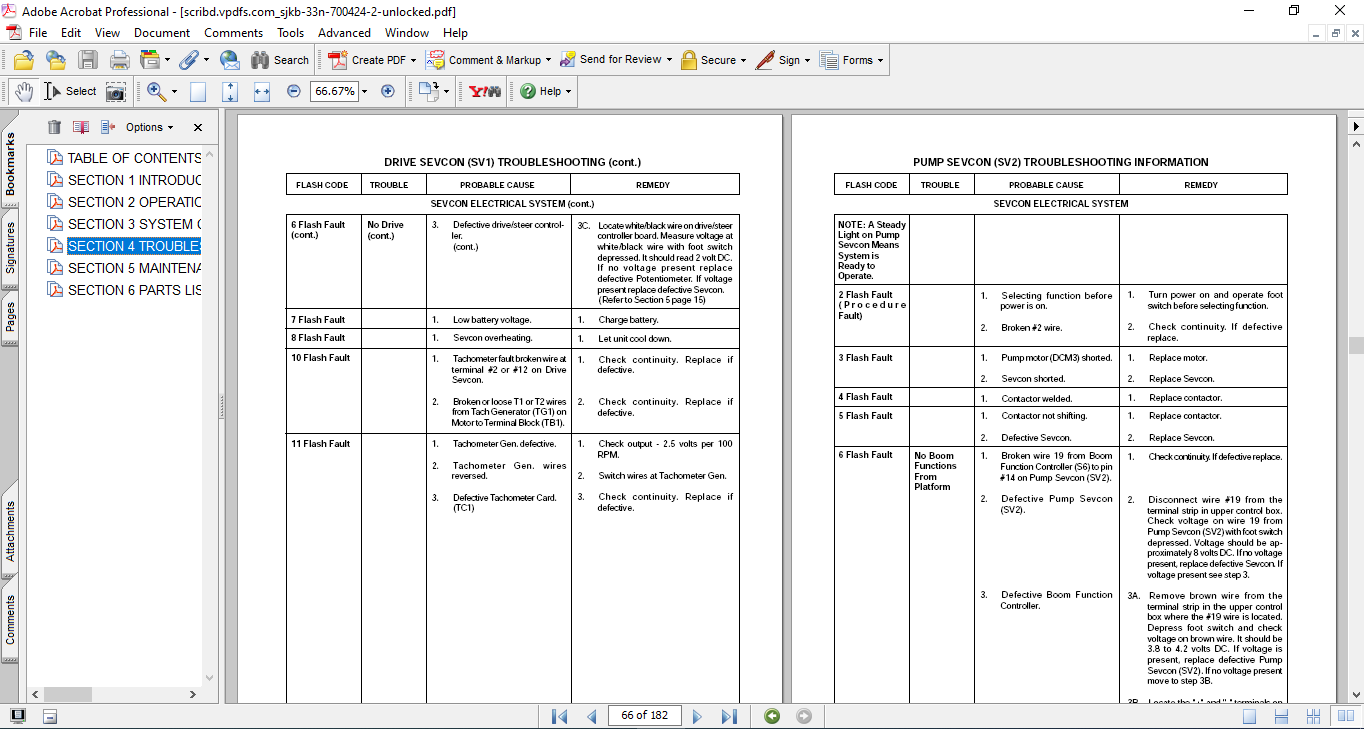
Task: Click the Print icon in the toolbar
Action: pos(120,60)
